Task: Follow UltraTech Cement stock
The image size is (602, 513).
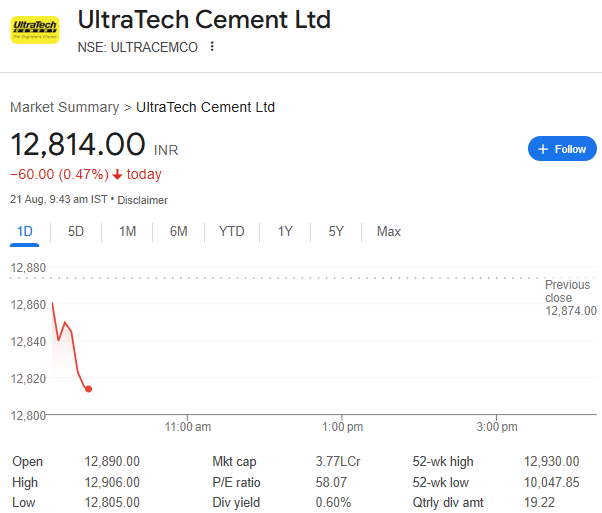Action: click(562, 149)
